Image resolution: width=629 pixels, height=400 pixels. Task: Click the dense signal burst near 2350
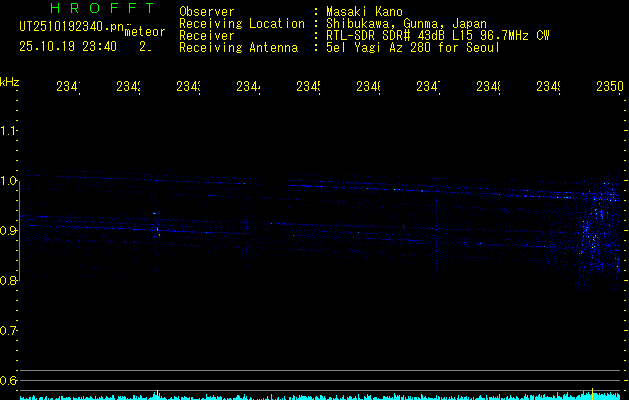pyautogui.click(x=598, y=220)
